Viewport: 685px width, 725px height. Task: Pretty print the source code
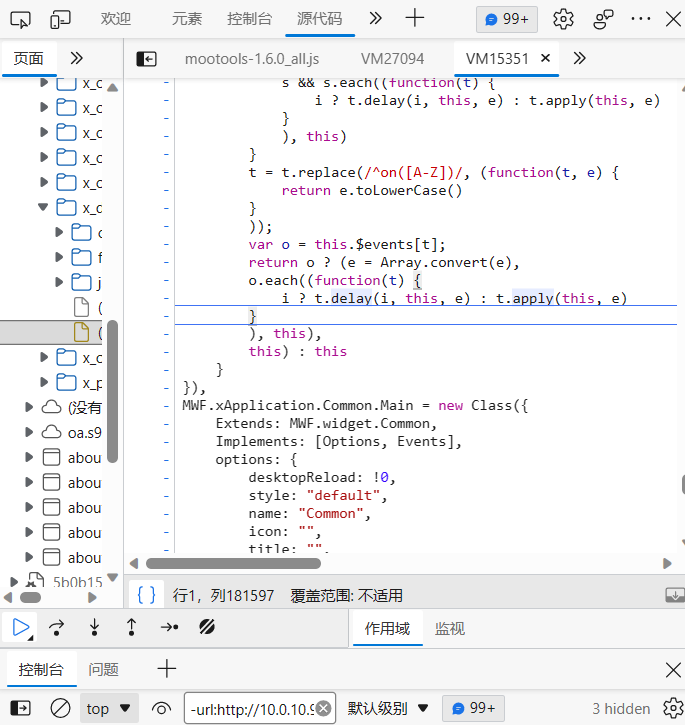tap(146, 595)
